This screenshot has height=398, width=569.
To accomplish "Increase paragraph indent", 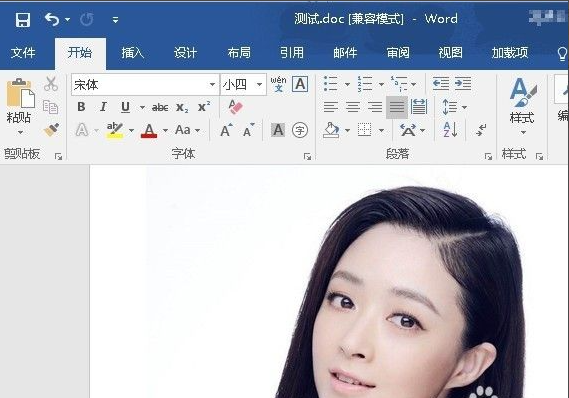I will (463, 84).
